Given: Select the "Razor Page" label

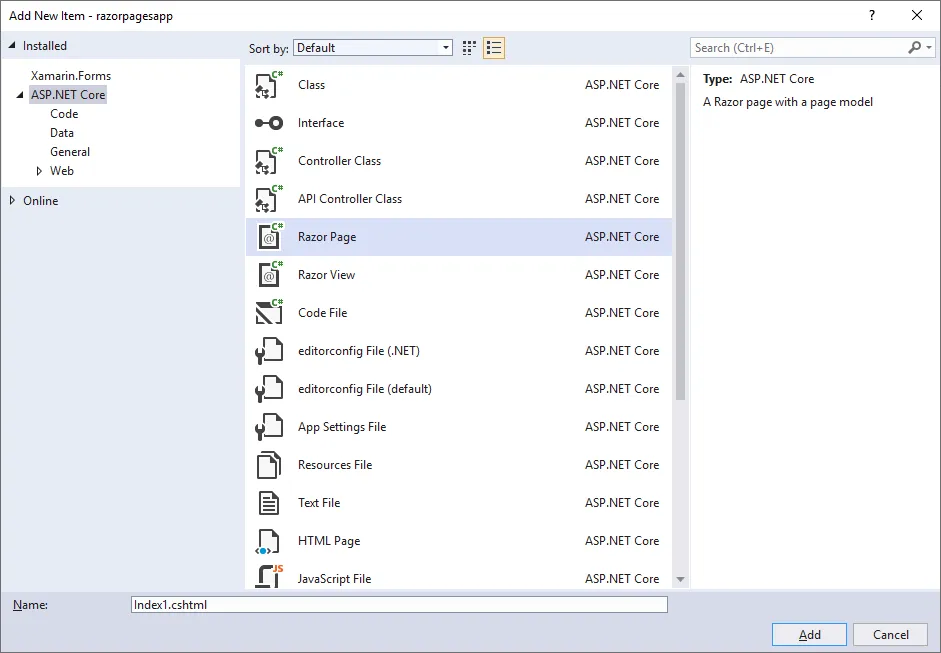Looking at the screenshot, I should coord(327,237).
